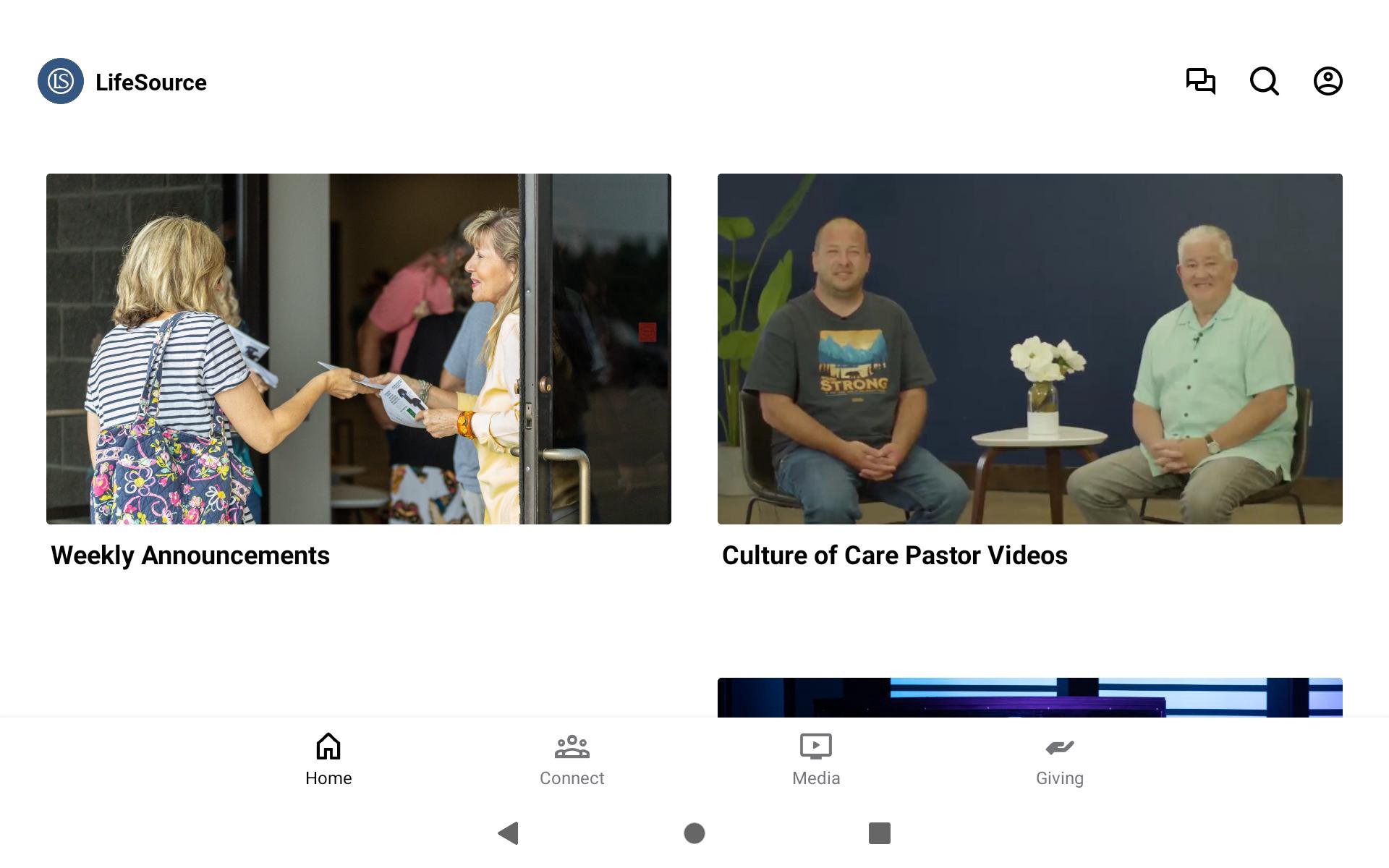Image resolution: width=1389 pixels, height=868 pixels.
Task: Open the partially visible stage thumbnail
Action: [x=1030, y=697]
